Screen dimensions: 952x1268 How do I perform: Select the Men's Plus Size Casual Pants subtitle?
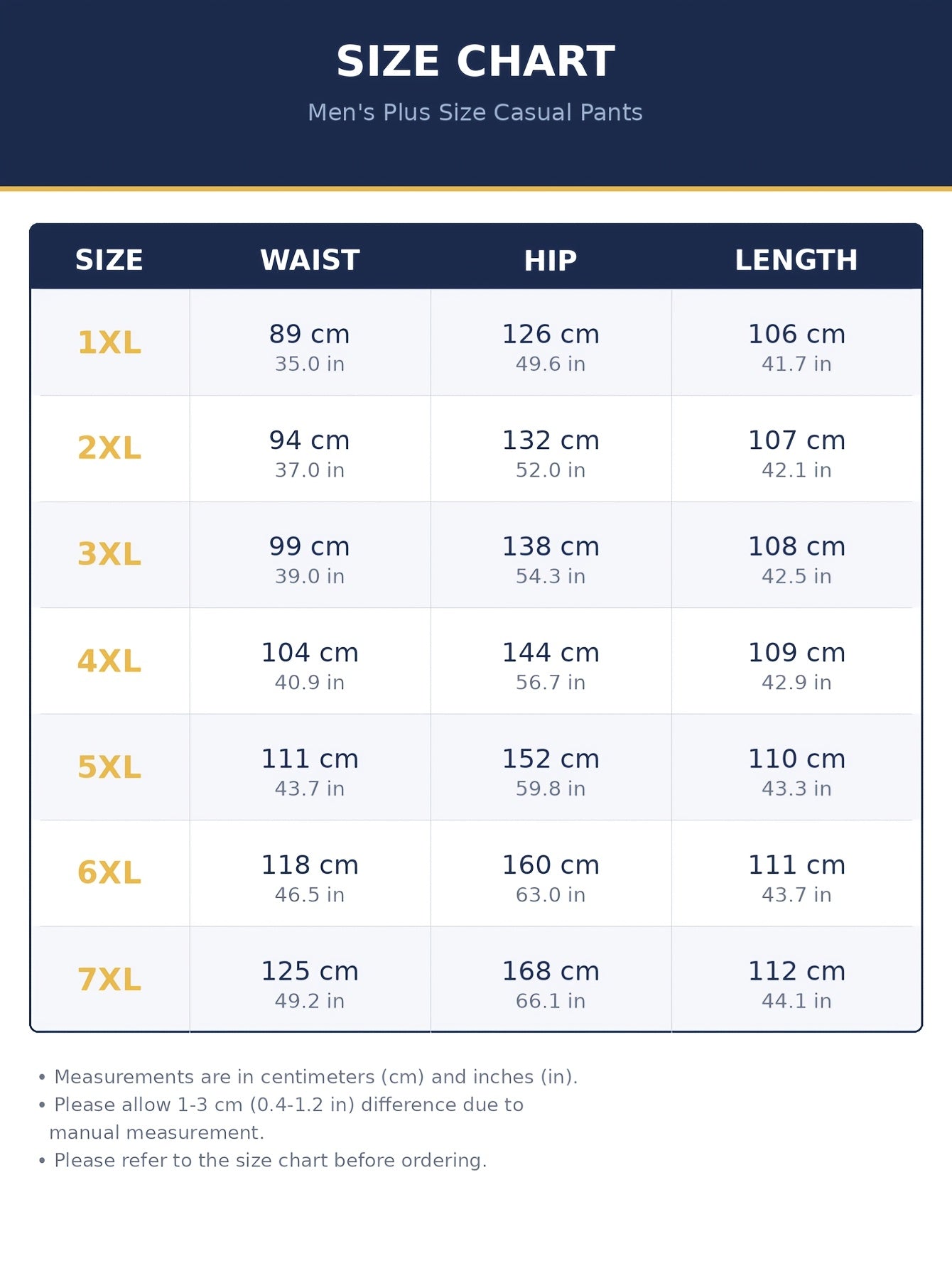pyautogui.click(x=475, y=112)
